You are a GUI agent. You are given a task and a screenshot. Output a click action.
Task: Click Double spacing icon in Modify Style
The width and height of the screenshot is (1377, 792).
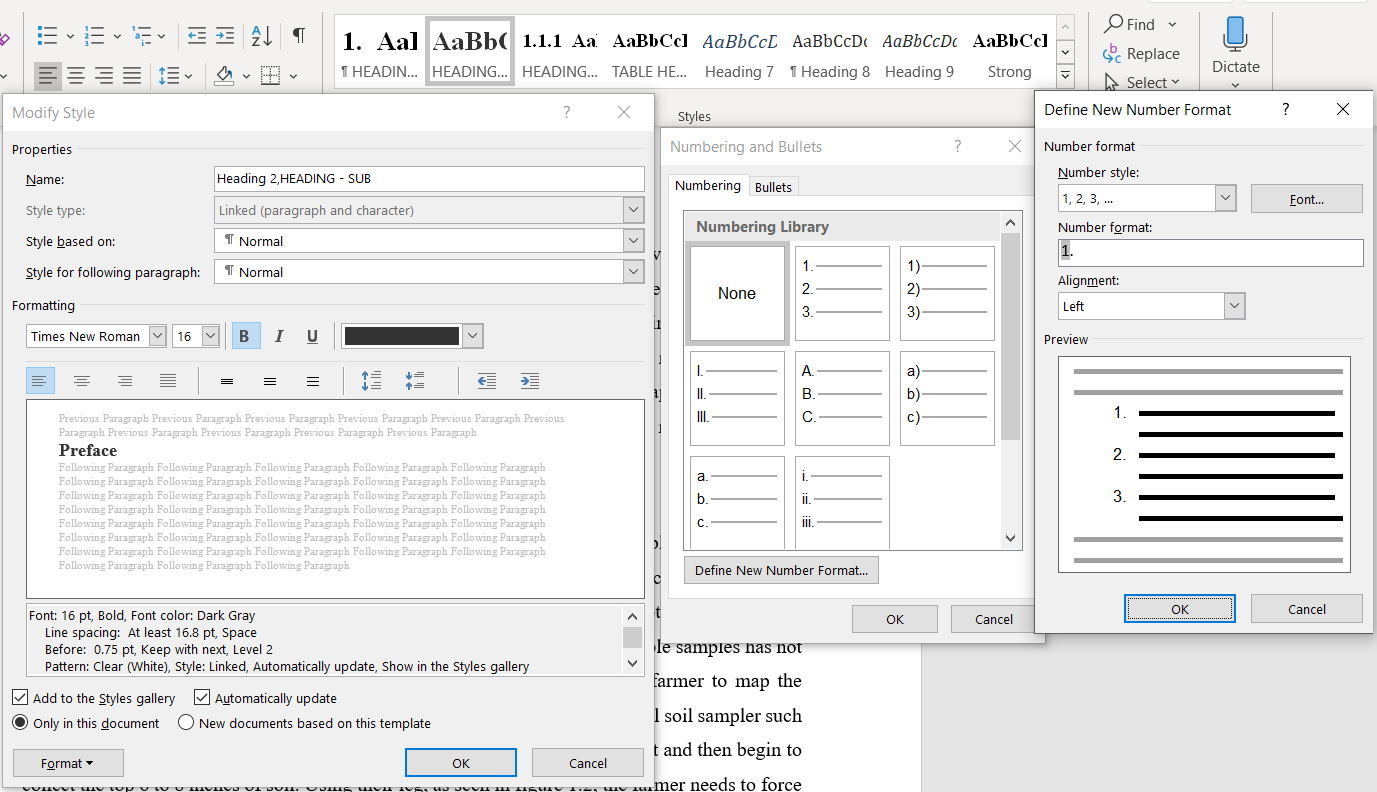pyautogui.click(x=313, y=380)
